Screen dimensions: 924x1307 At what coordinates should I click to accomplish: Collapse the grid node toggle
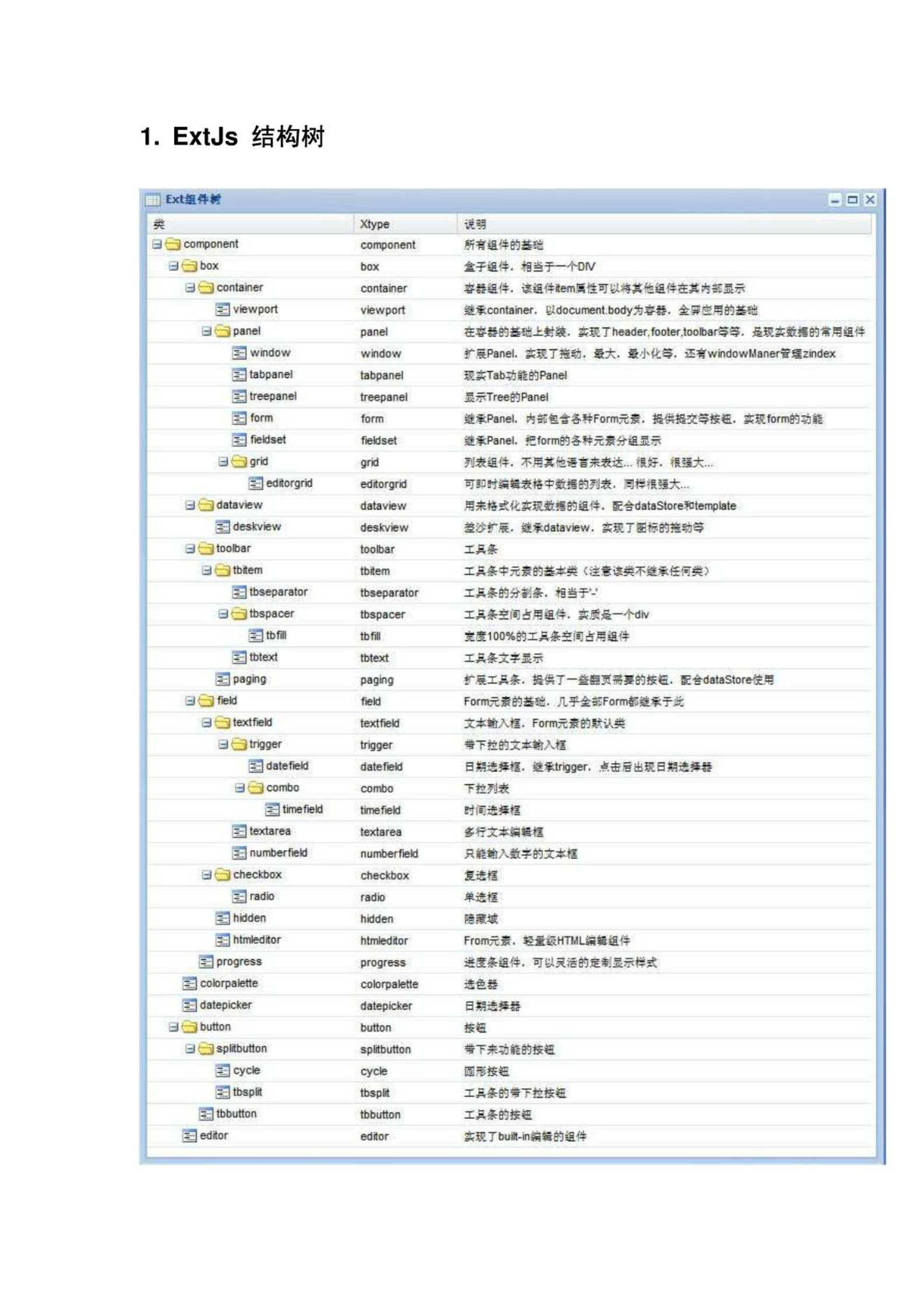pyautogui.click(x=223, y=462)
